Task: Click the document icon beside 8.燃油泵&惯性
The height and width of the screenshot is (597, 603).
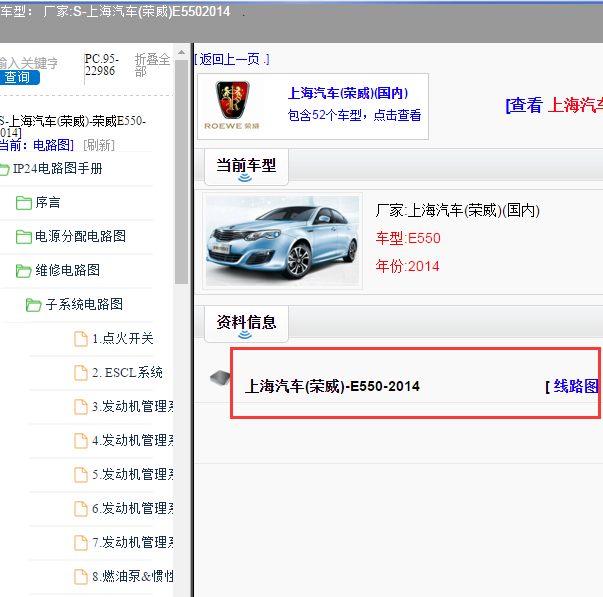Action: click(x=81, y=577)
